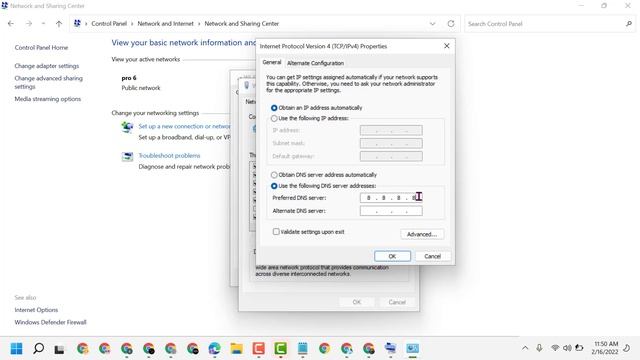Viewport: 640px width, 360px height.
Task: Select Obtain DNS server address automatically
Action: (x=274, y=175)
